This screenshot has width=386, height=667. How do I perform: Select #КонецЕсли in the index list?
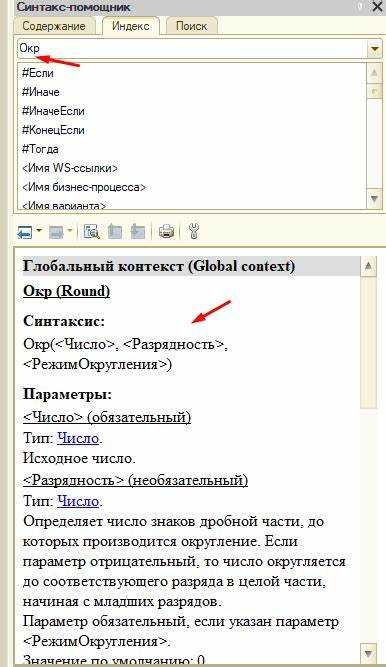[53, 130]
